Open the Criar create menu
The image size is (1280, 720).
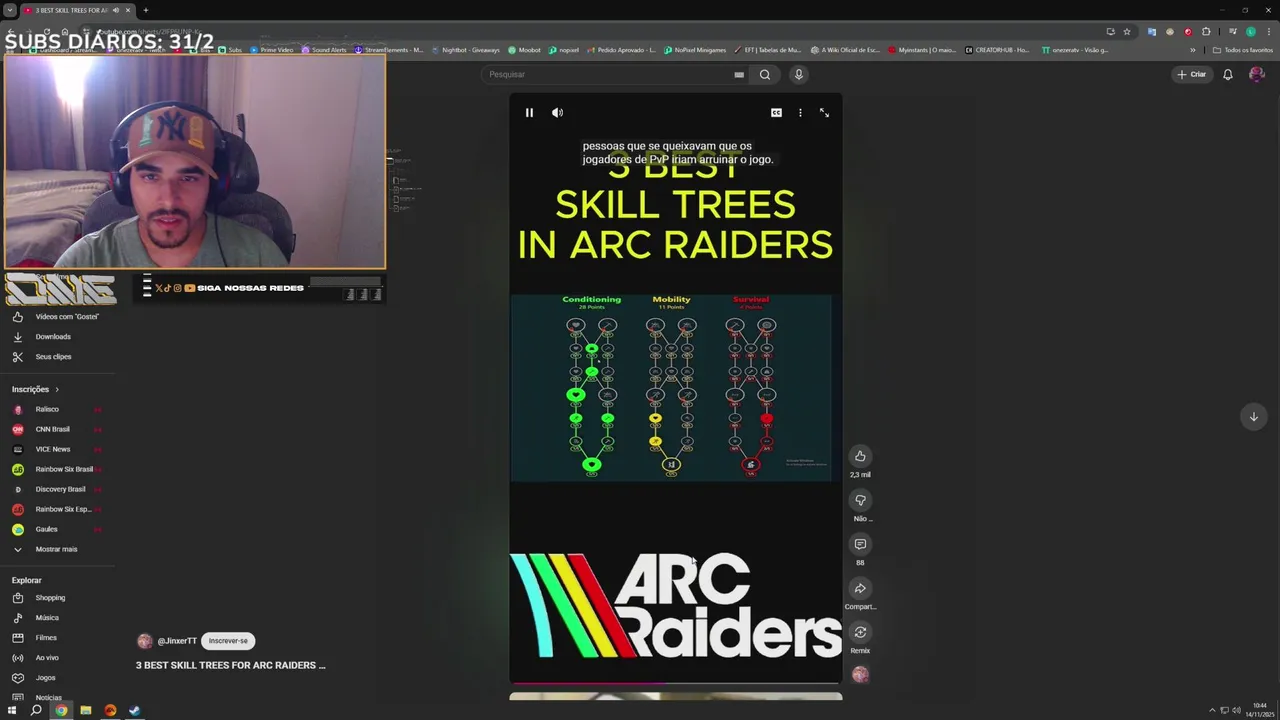tap(1192, 74)
